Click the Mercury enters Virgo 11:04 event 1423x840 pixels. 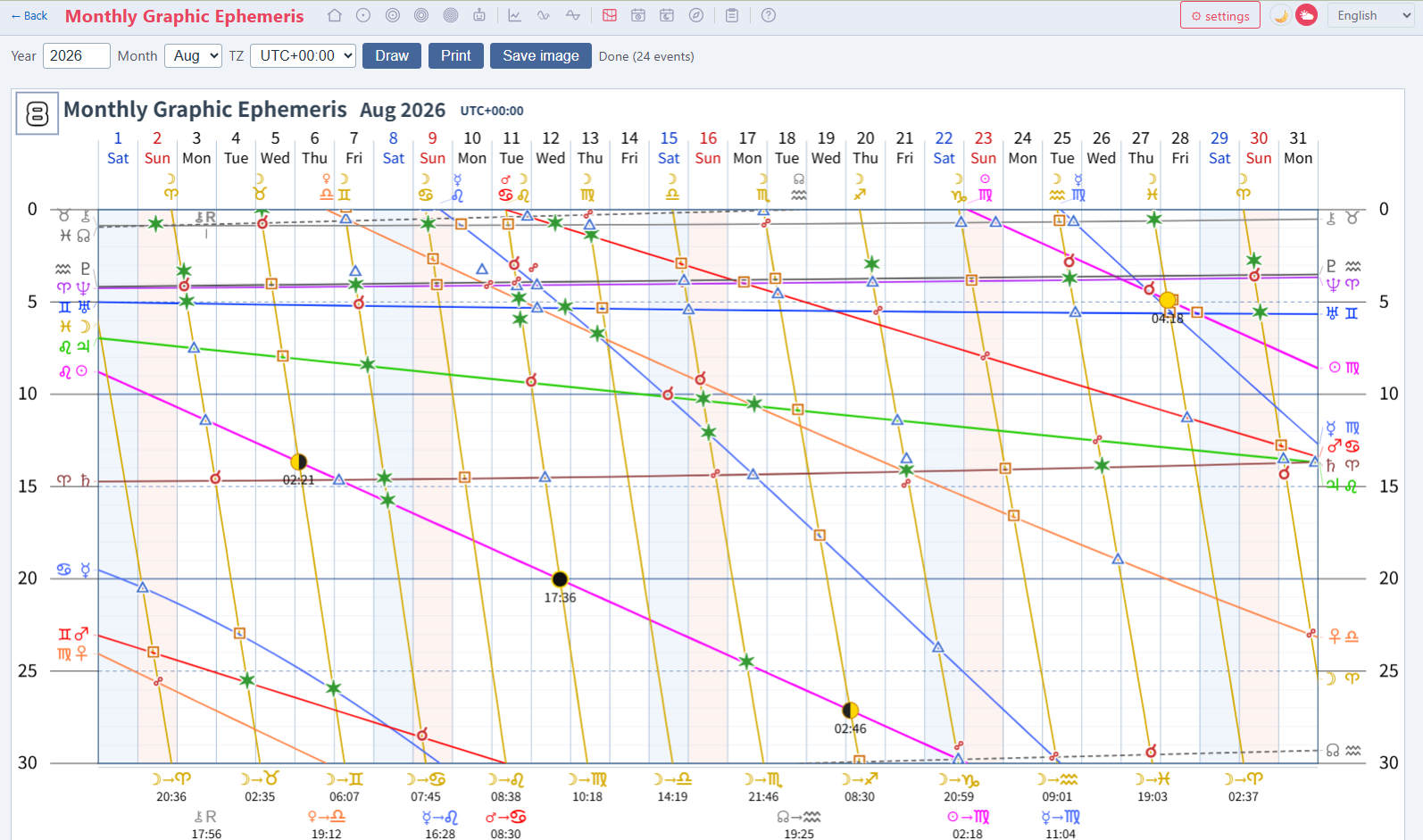point(1061,825)
